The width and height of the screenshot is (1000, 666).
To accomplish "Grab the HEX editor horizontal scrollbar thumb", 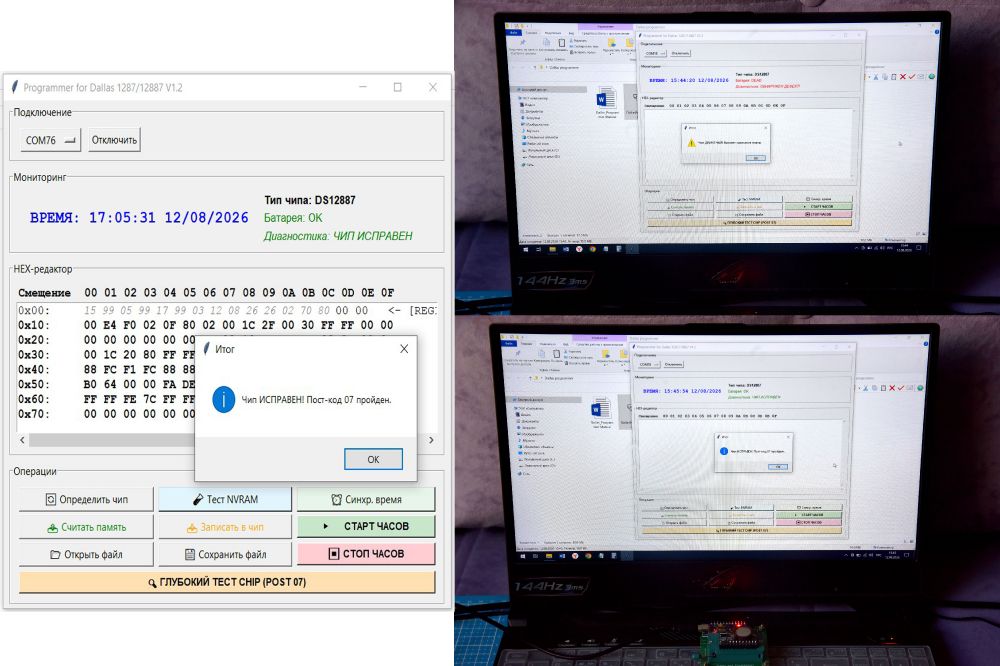I will [x=112, y=440].
